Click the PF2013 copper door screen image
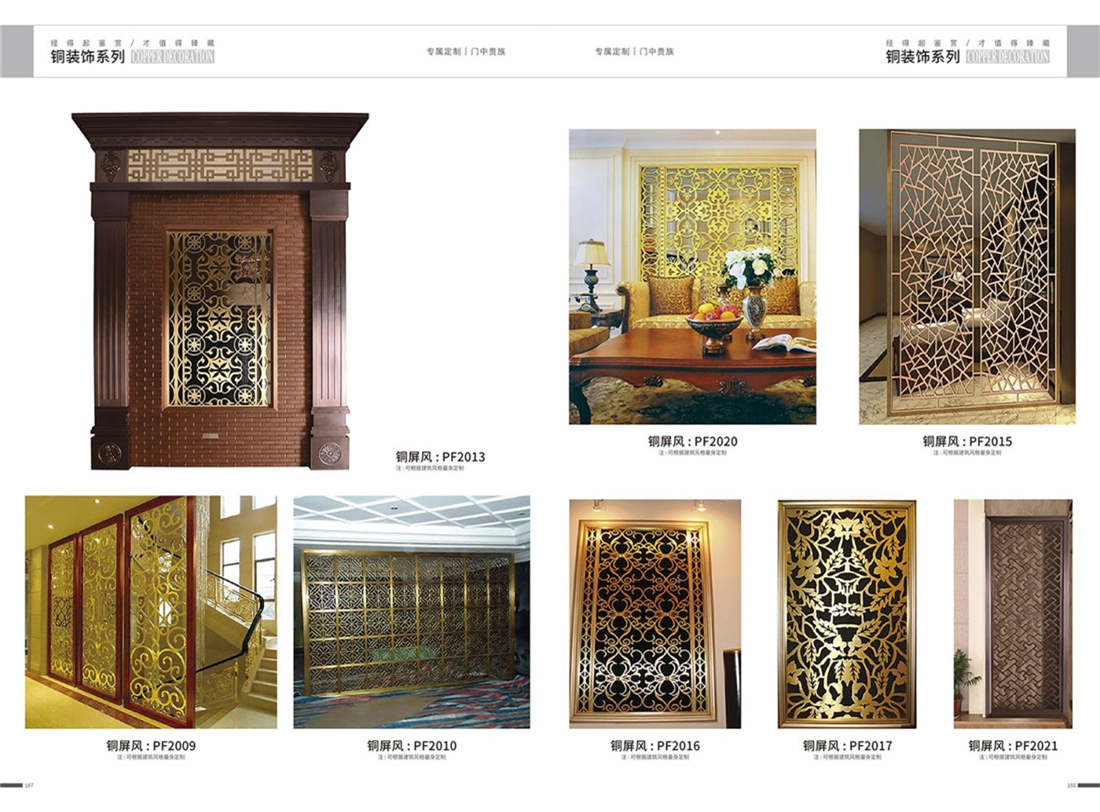The width and height of the screenshot is (1100, 812). click(220, 291)
